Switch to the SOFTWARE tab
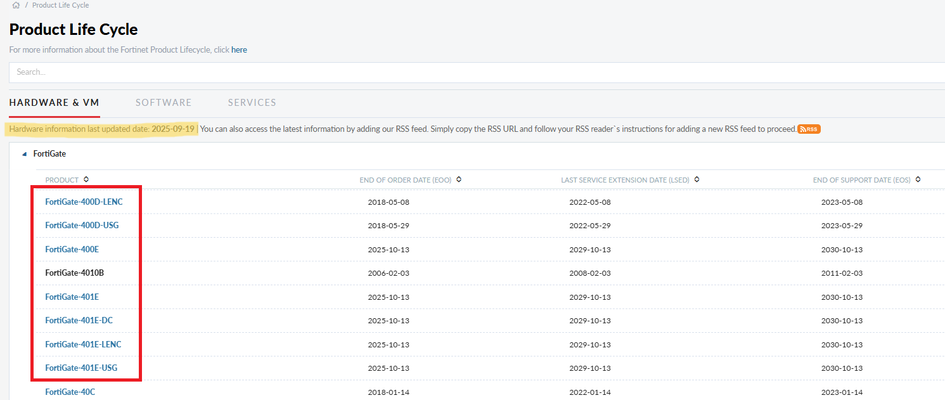Screen dimensions: 945x400 [163, 102]
